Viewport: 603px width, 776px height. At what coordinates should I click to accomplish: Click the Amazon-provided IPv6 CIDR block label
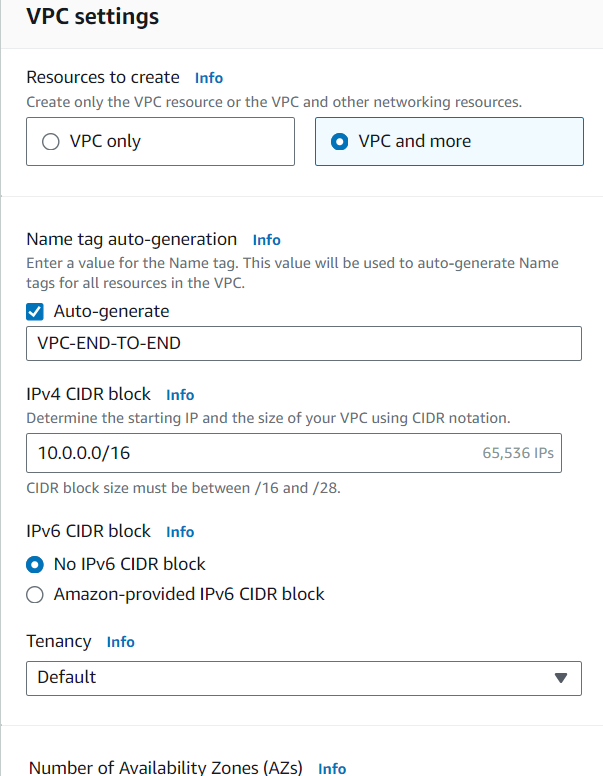[x=189, y=594]
